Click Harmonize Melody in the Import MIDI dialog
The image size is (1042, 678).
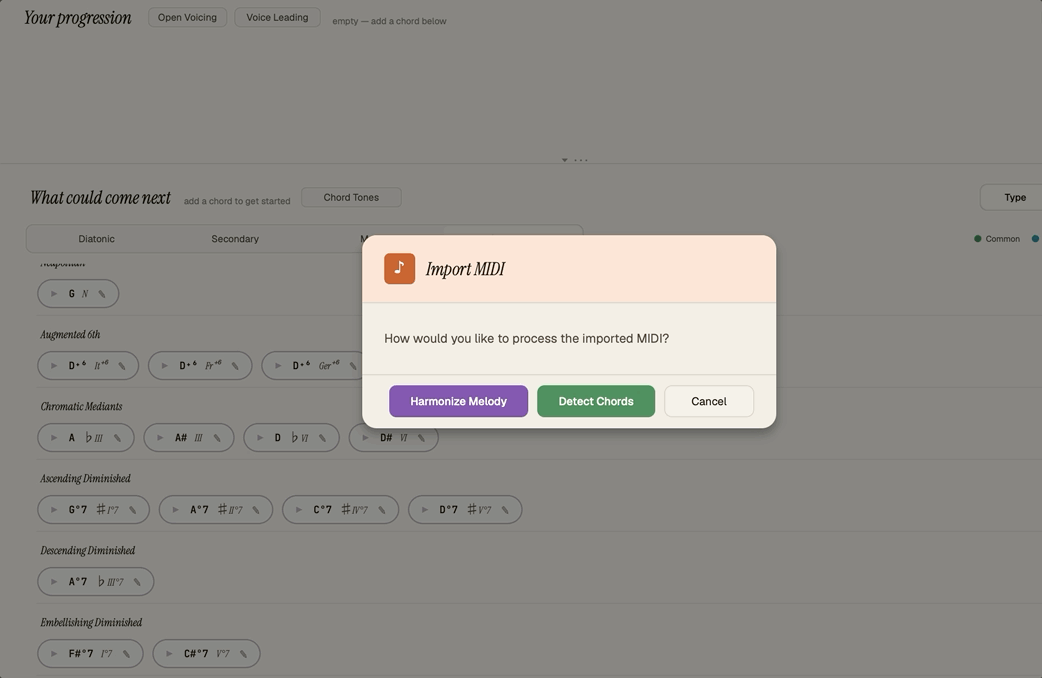coord(459,401)
